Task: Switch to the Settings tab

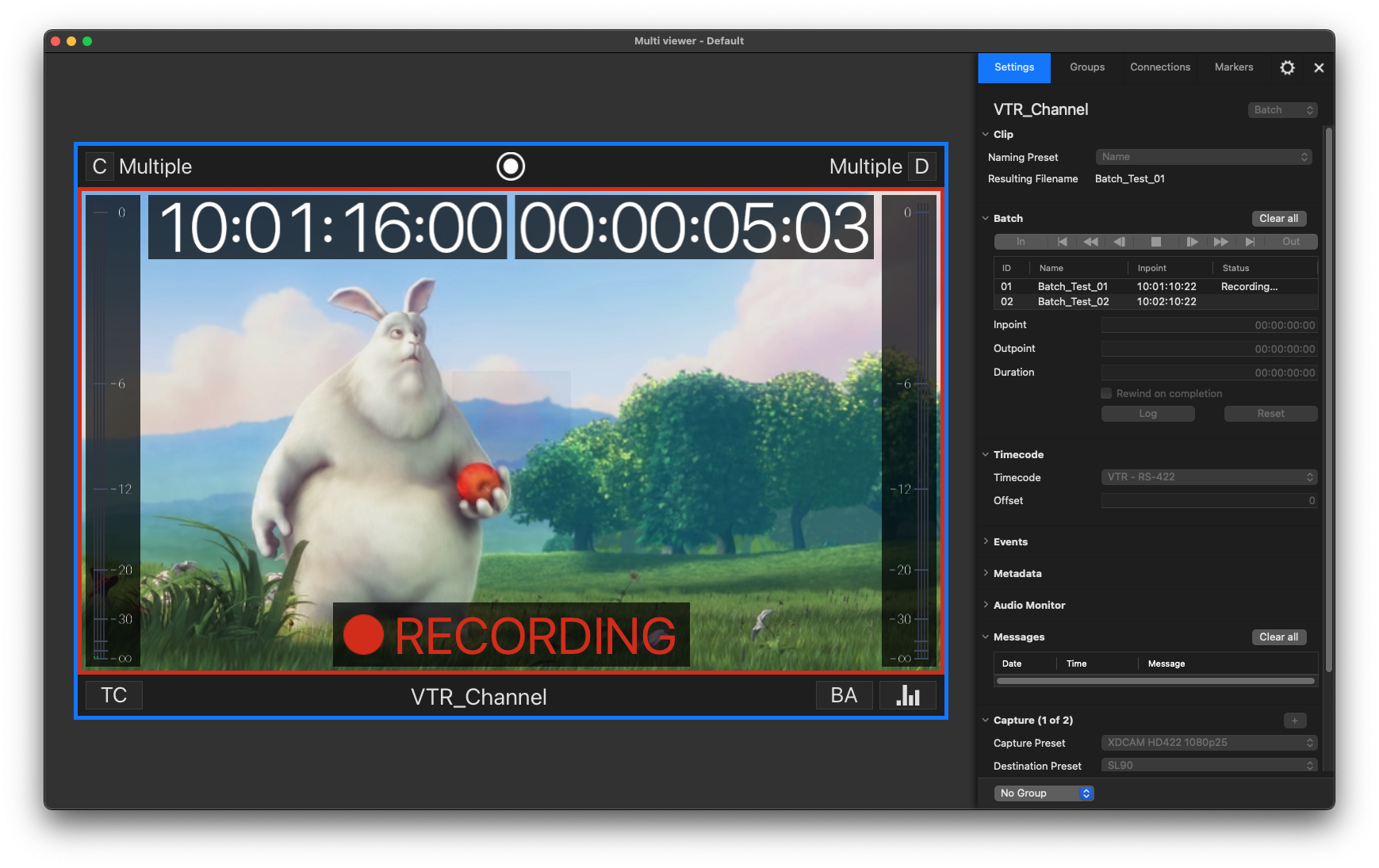Action: pyautogui.click(x=1014, y=68)
